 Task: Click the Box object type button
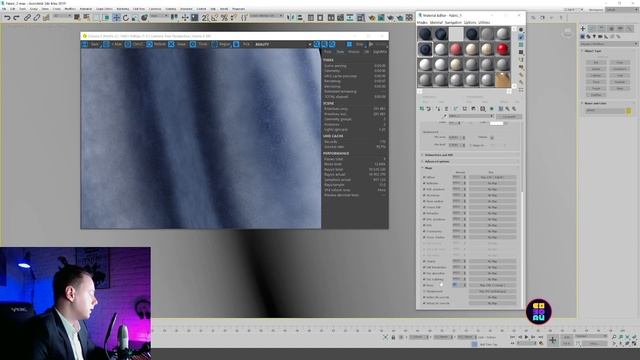(596, 62)
